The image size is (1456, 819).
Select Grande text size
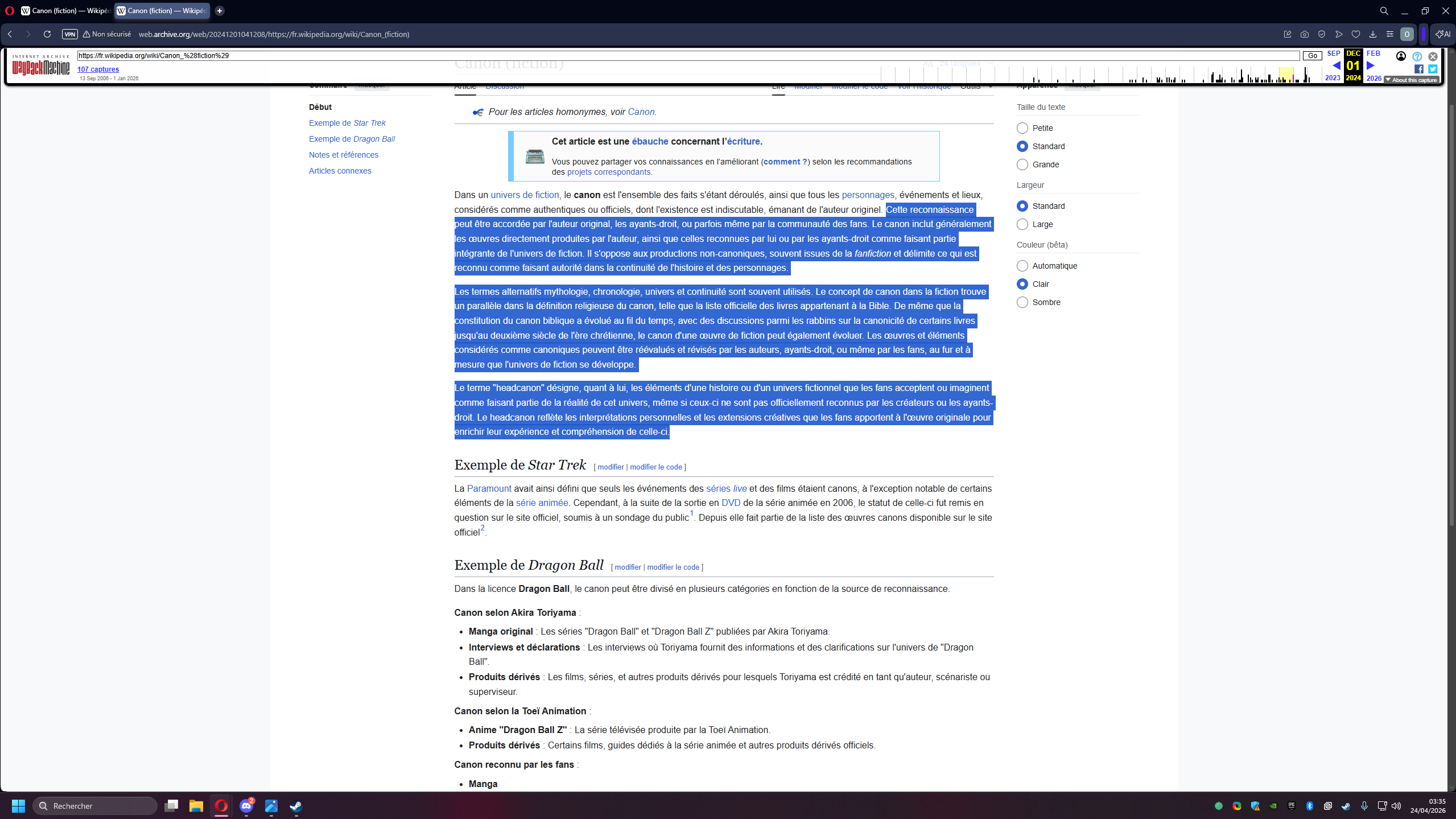1022,164
